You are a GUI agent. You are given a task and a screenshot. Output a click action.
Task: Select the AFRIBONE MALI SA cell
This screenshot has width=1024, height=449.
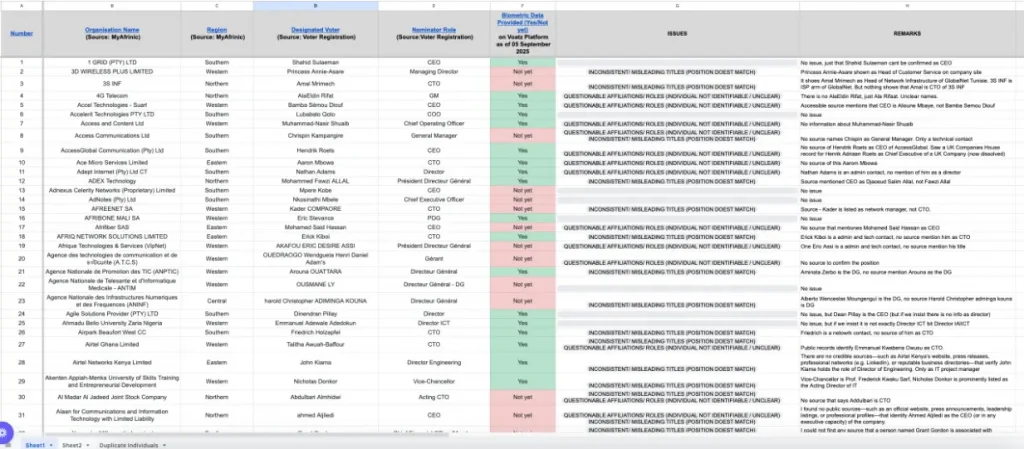pyautogui.click(x=112, y=218)
